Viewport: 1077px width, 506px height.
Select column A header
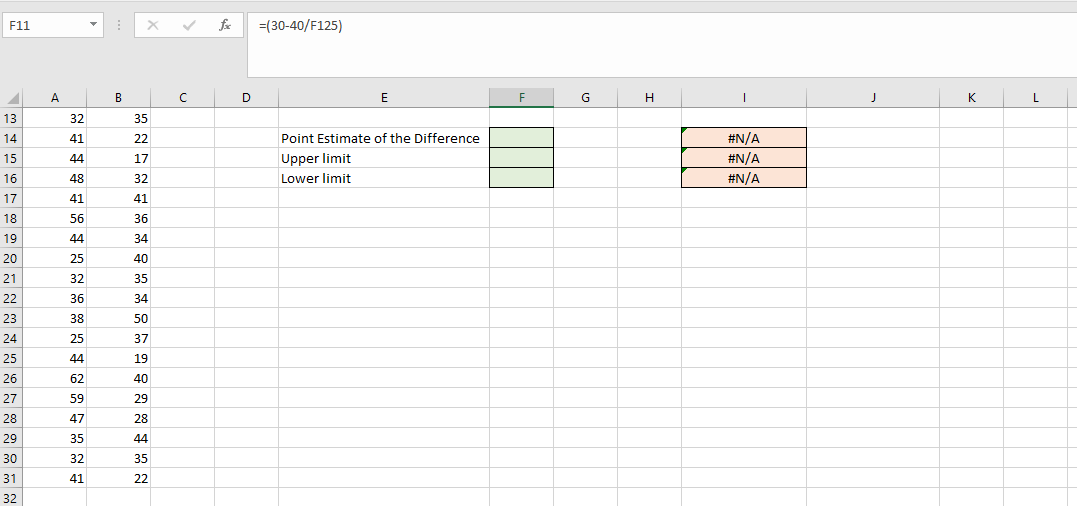coord(54,98)
